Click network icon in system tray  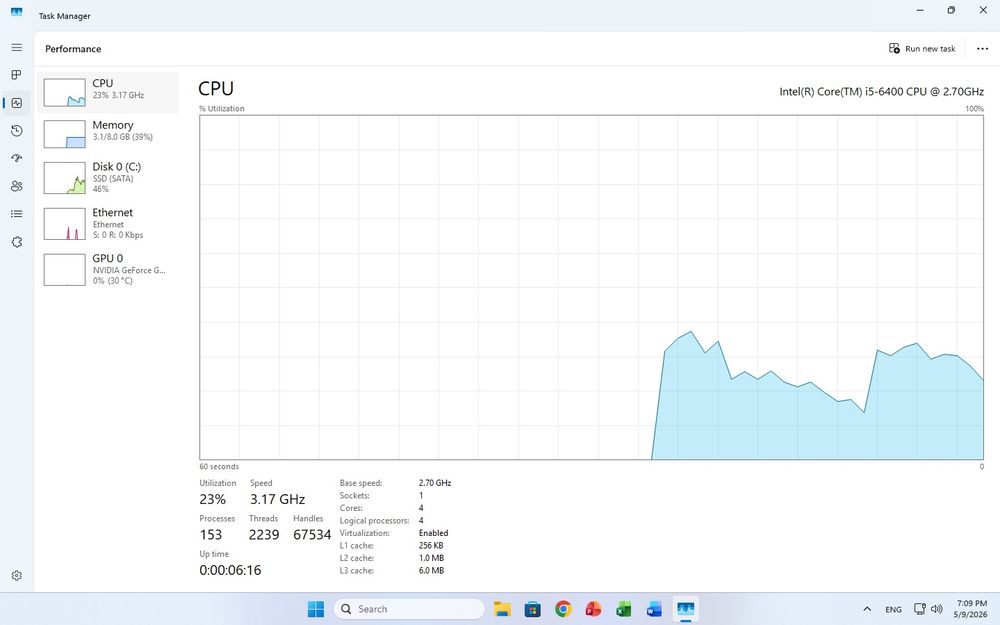coord(919,609)
